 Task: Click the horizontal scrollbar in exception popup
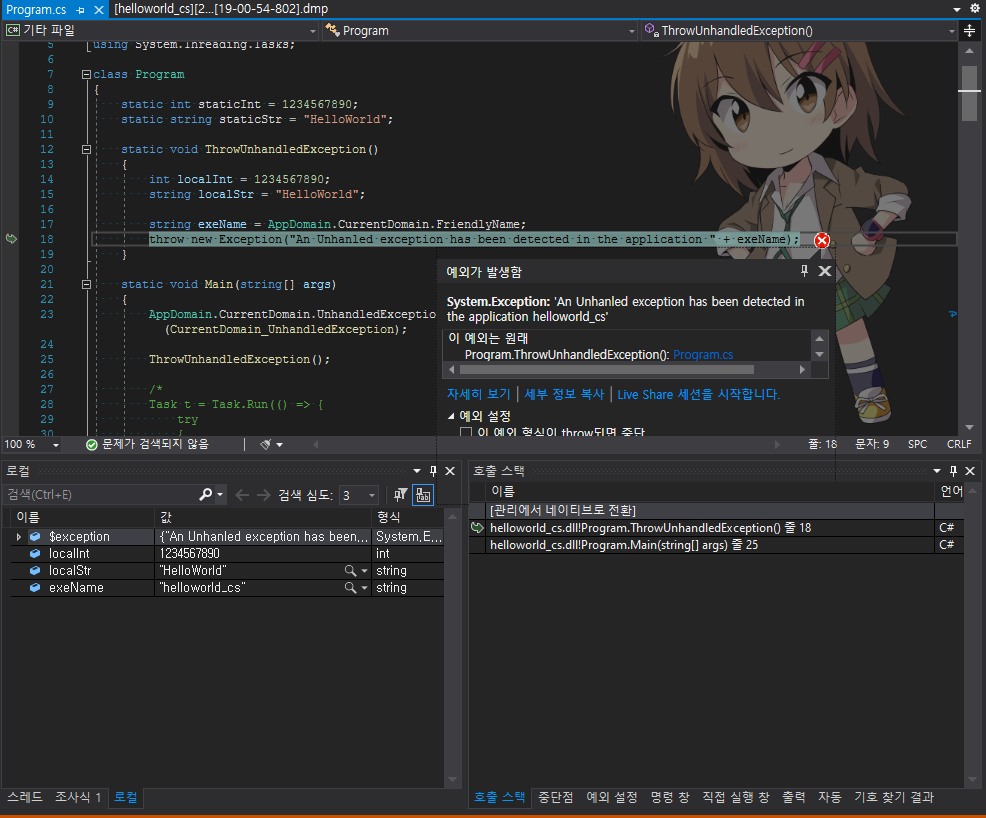[607, 370]
